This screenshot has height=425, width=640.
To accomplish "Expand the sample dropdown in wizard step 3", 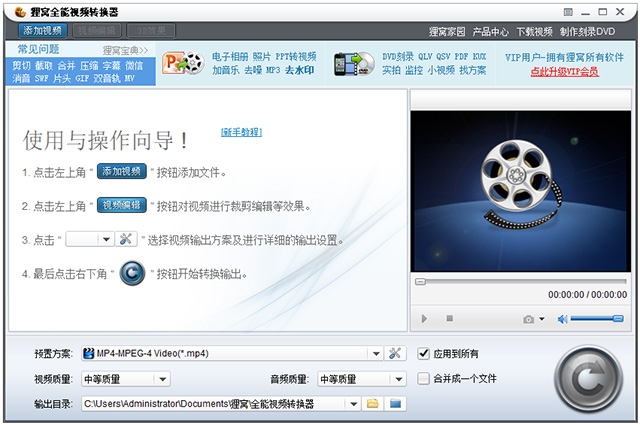I will (x=106, y=239).
